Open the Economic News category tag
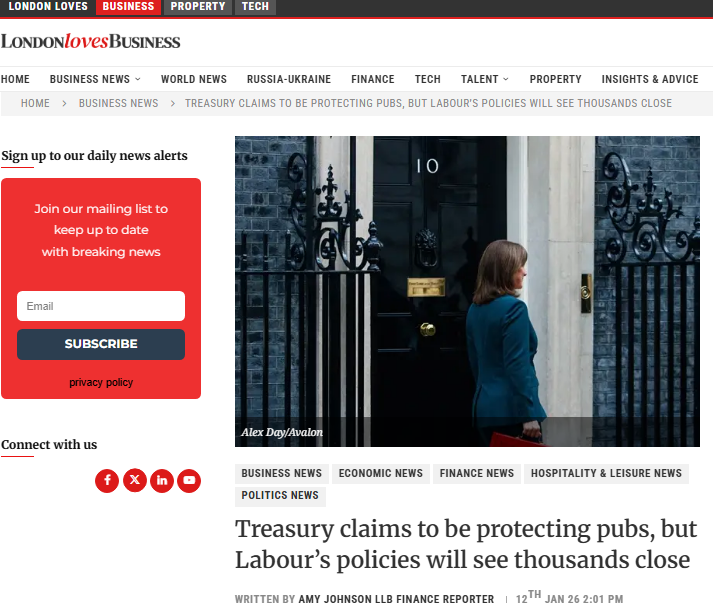Image resolution: width=713 pixels, height=607 pixels. (381, 473)
